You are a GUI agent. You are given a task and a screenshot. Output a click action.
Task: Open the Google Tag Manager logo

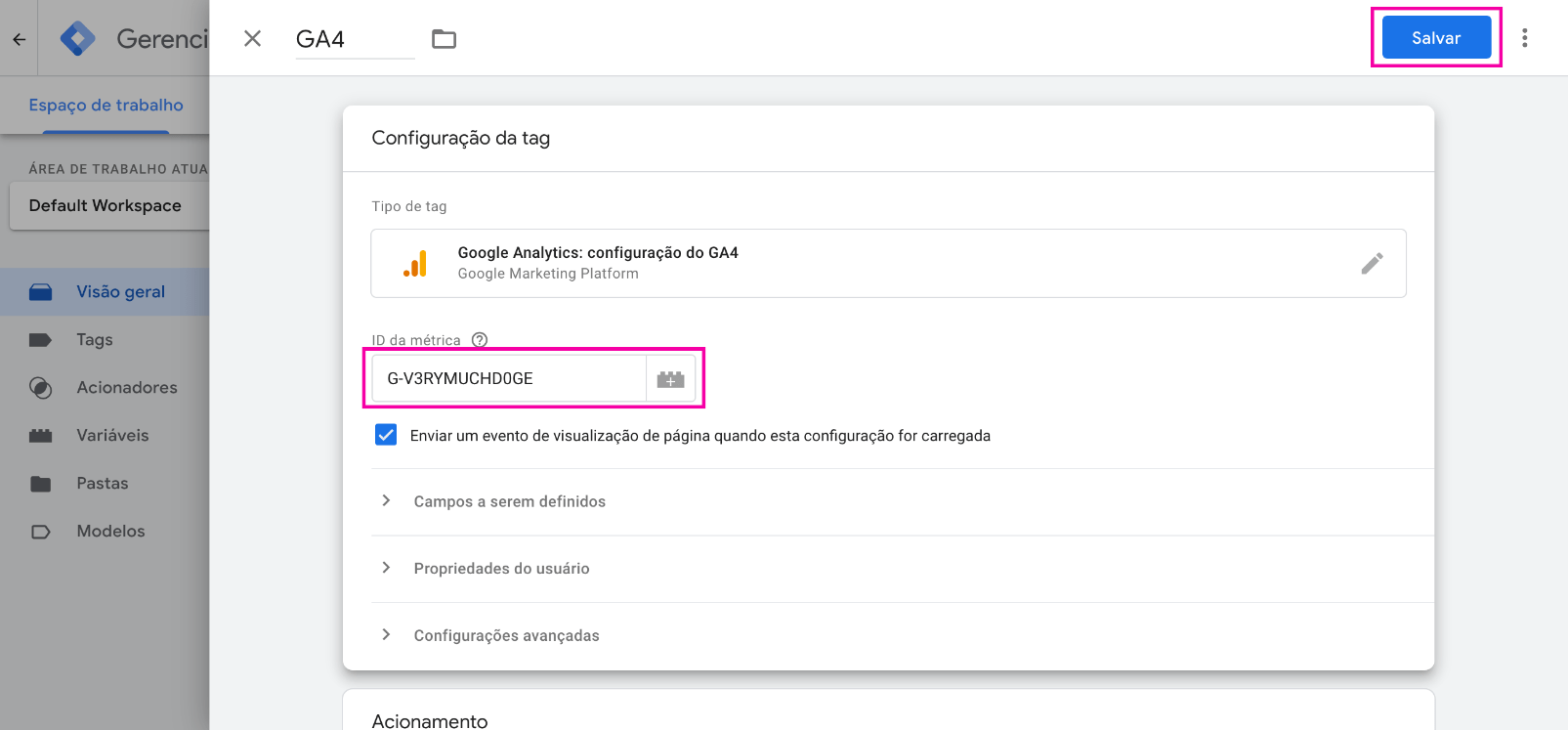77,39
